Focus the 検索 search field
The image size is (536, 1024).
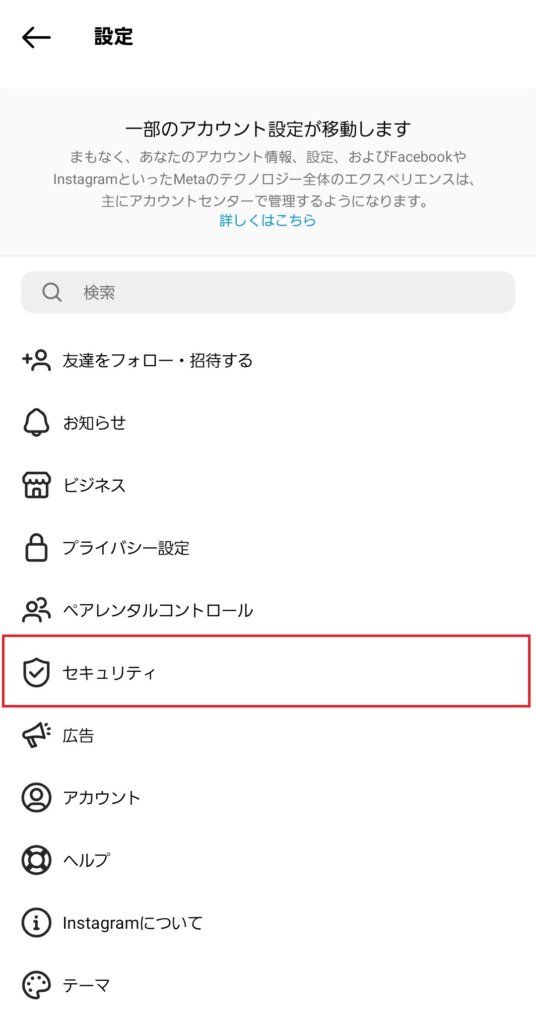pyautogui.click(x=268, y=292)
